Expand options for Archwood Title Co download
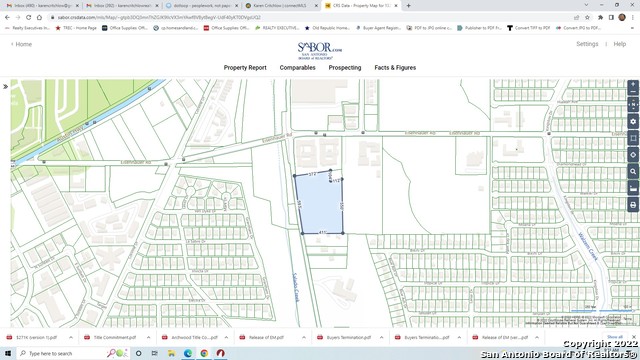Image resolution: width=640 pixels, height=360 pixels. pyautogui.click(x=226, y=338)
